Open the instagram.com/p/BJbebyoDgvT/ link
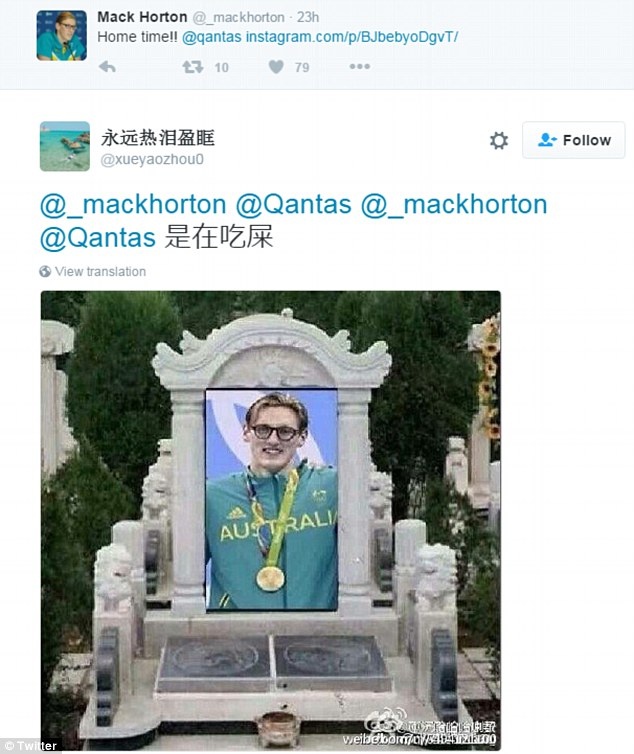 click(x=352, y=37)
